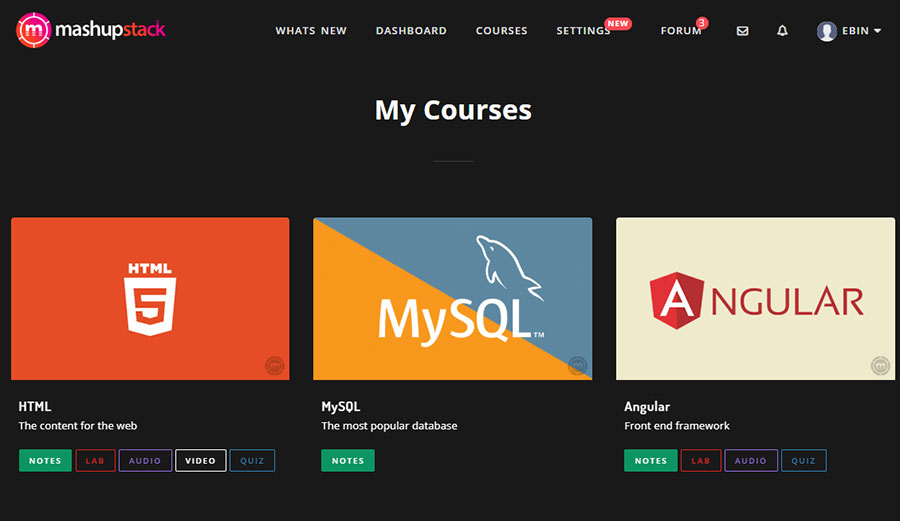Open the Whats New menu item
Screen dimensions: 900x521
311,31
